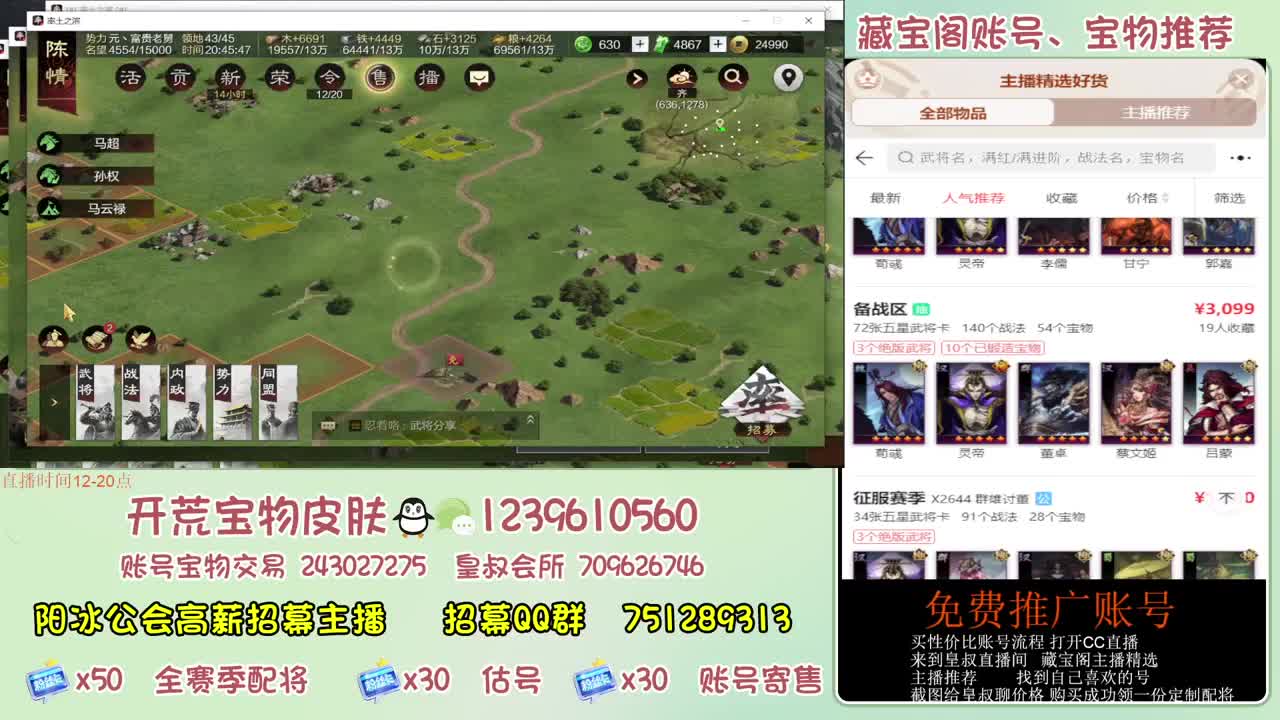The height and width of the screenshot is (720, 1280).
Task: Sort listings by 收藏
Action: click(x=1061, y=198)
